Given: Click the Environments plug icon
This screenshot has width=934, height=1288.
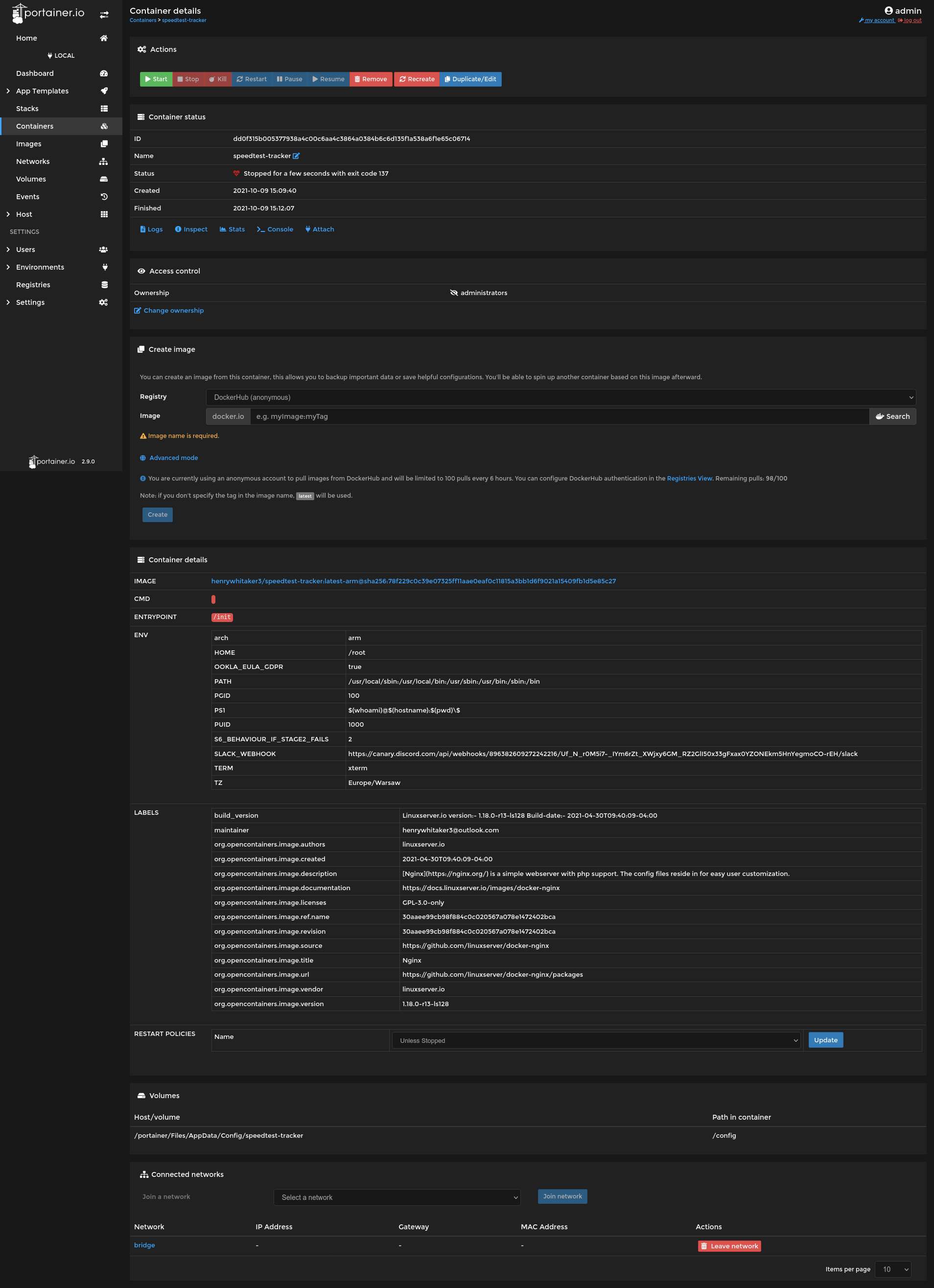Looking at the screenshot, I should pyautogui.click(x=105, y=267).
